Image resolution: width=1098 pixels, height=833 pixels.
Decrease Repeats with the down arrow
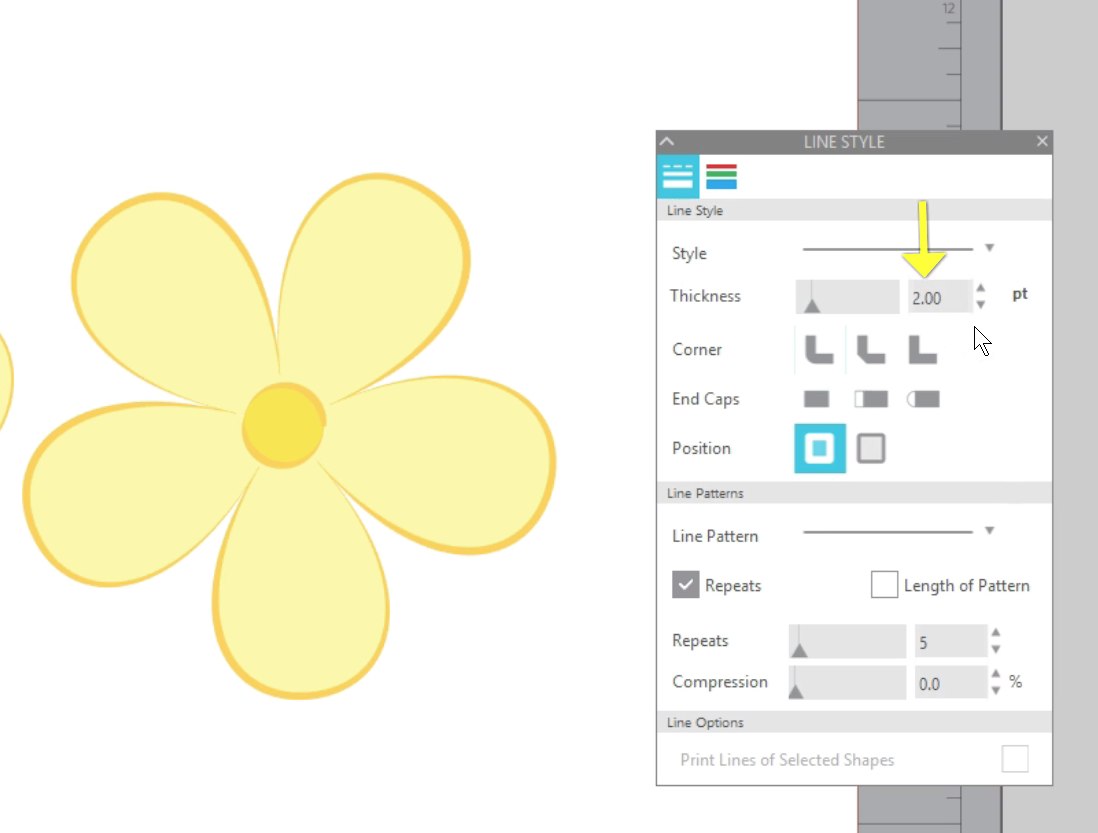996,650
